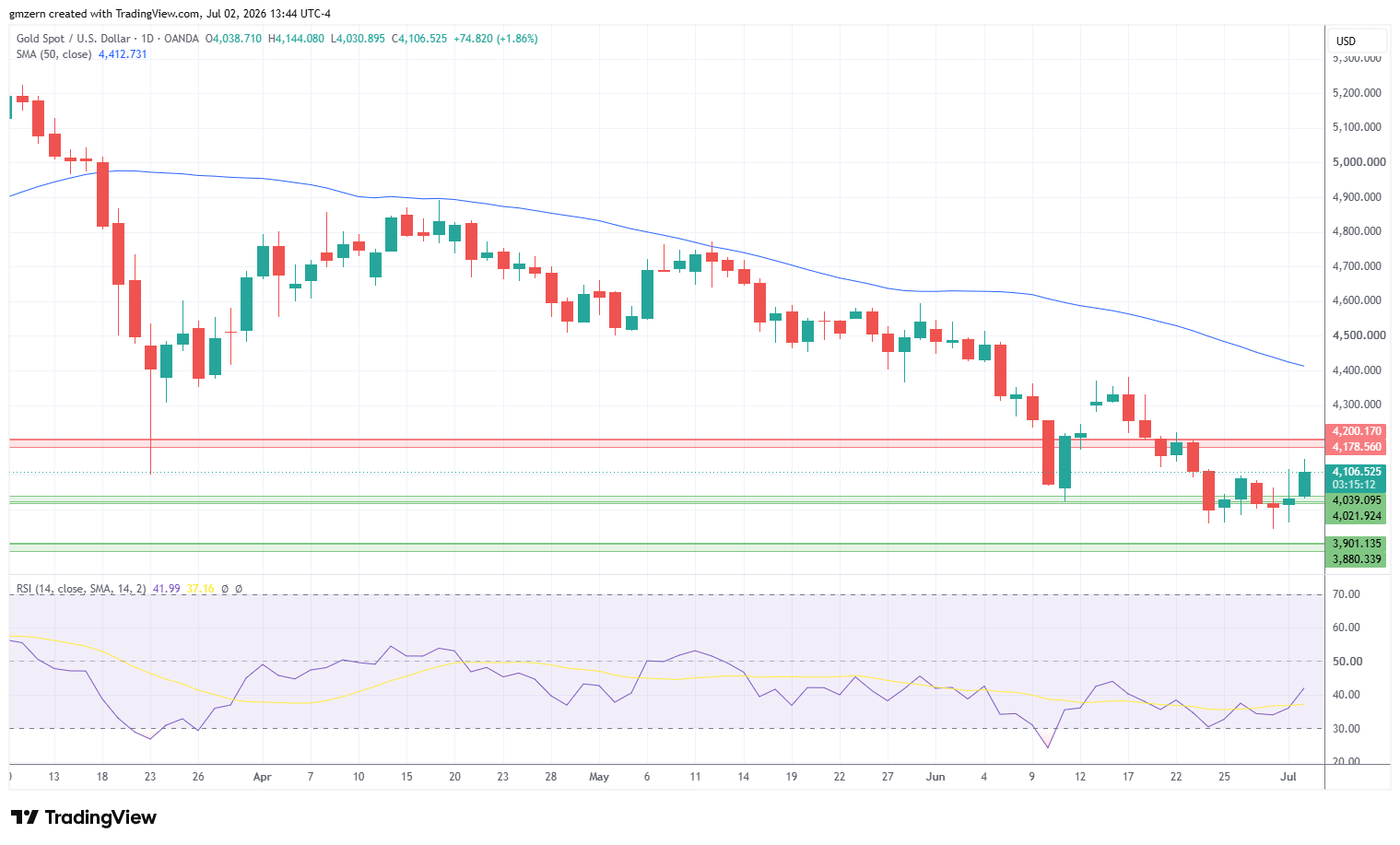
Task: Click the red 4,200.170 price label
Action: point(1357,431)
